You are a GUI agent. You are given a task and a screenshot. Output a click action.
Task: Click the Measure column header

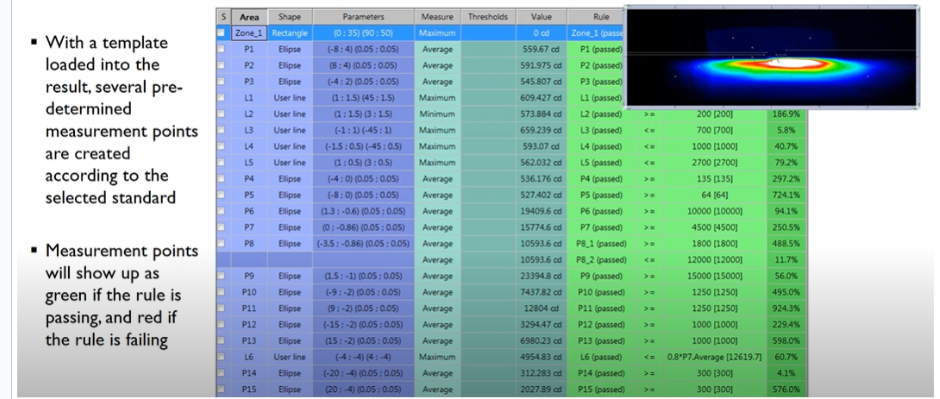438,17
